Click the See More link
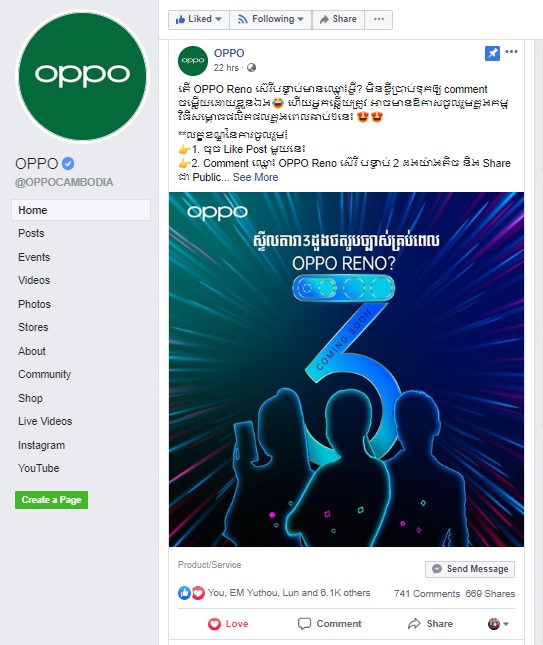The image size is (543, 645). pos(255,177)
